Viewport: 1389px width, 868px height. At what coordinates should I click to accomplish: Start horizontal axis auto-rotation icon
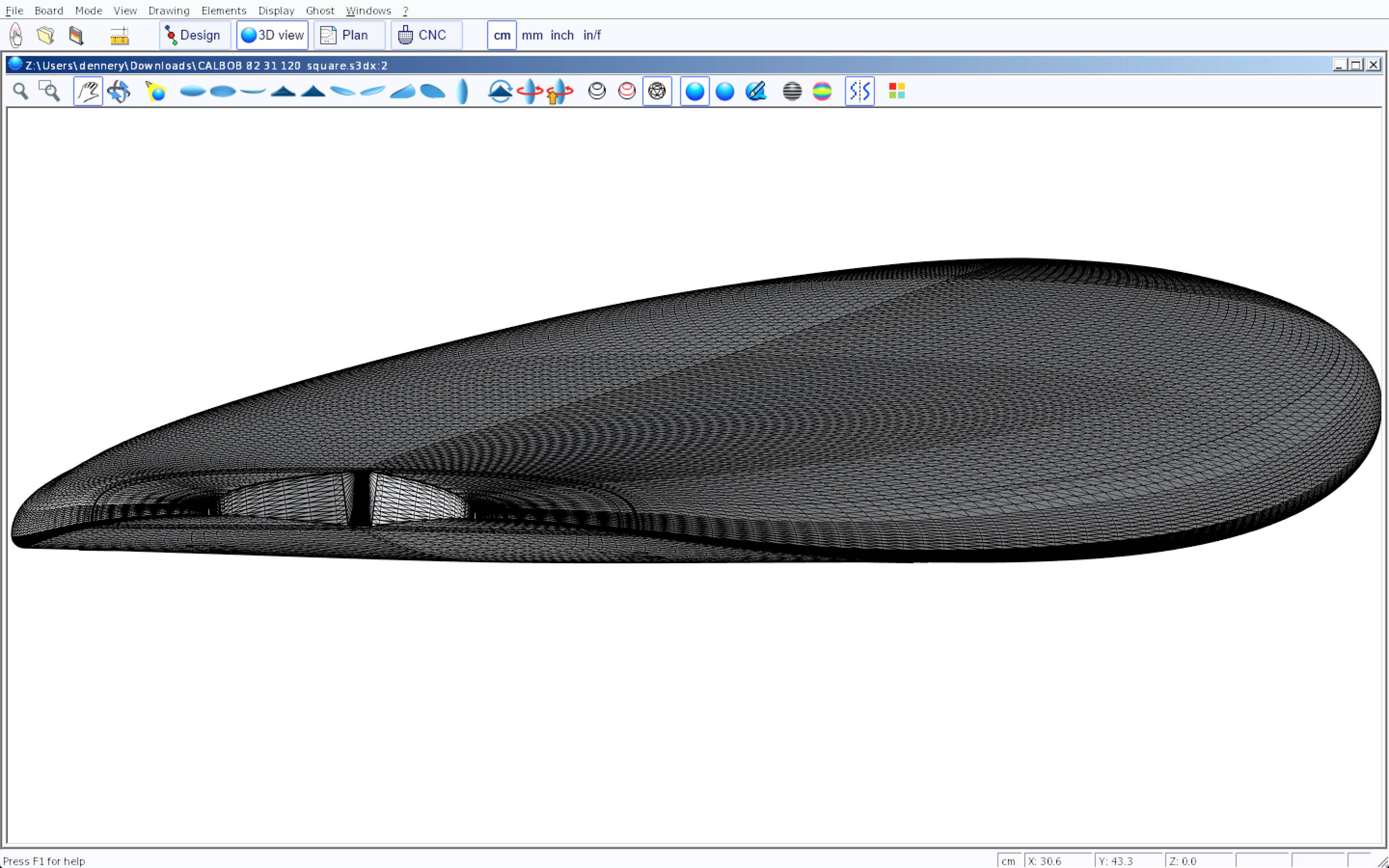529,91
